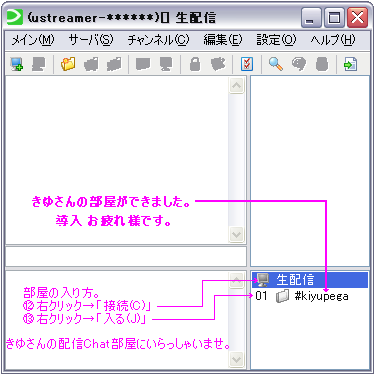Viewport: 375px width, 374px height.
Task: Open the 編集(E) menu
Action: [222, 40]
